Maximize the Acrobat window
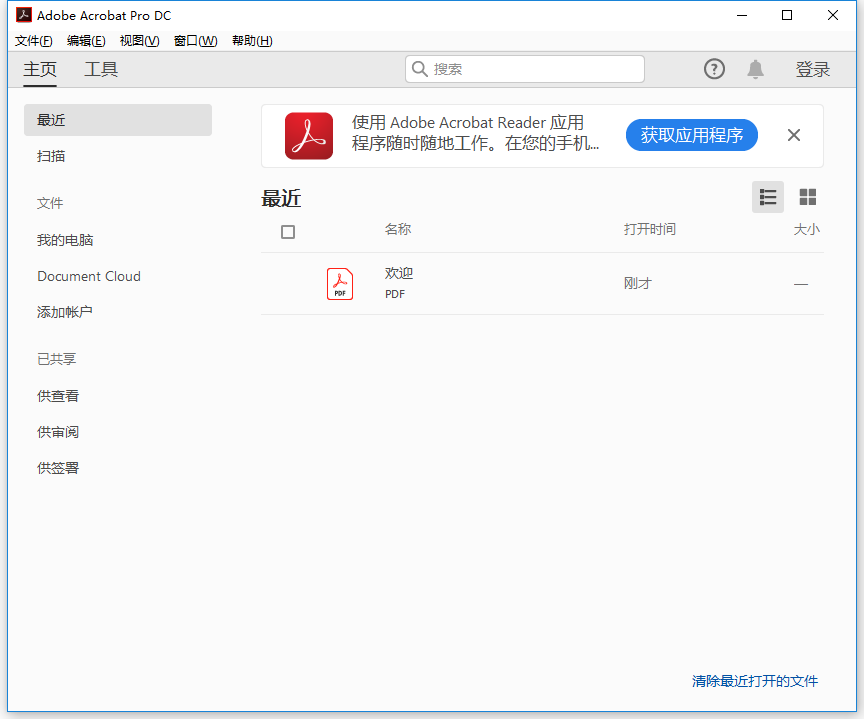The image size is (864, 719). coord(787,15)
